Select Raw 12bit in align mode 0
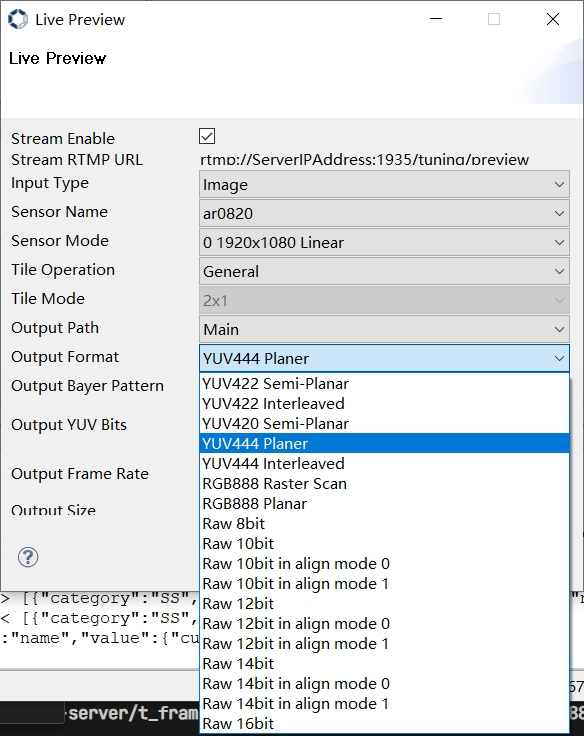 tap(384, 624)
